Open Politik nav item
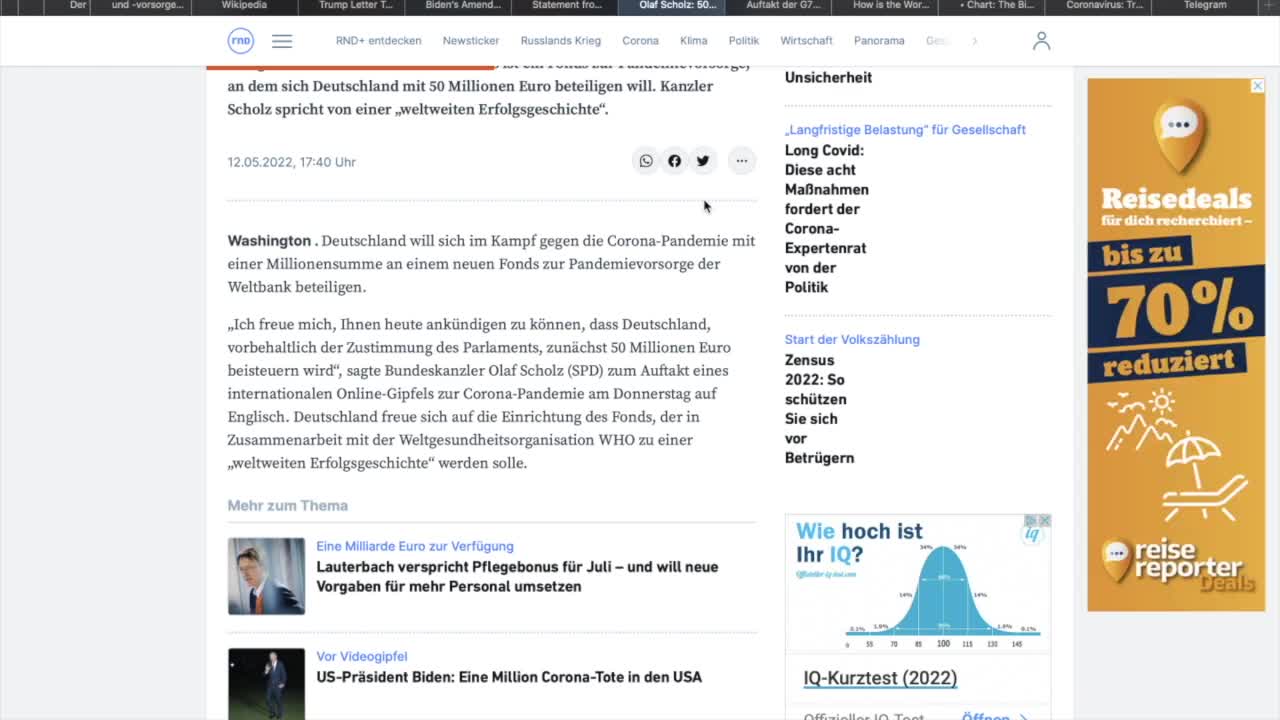Image resolution: width=1280 pixels, height=720 pixels. tap(744, 41)
